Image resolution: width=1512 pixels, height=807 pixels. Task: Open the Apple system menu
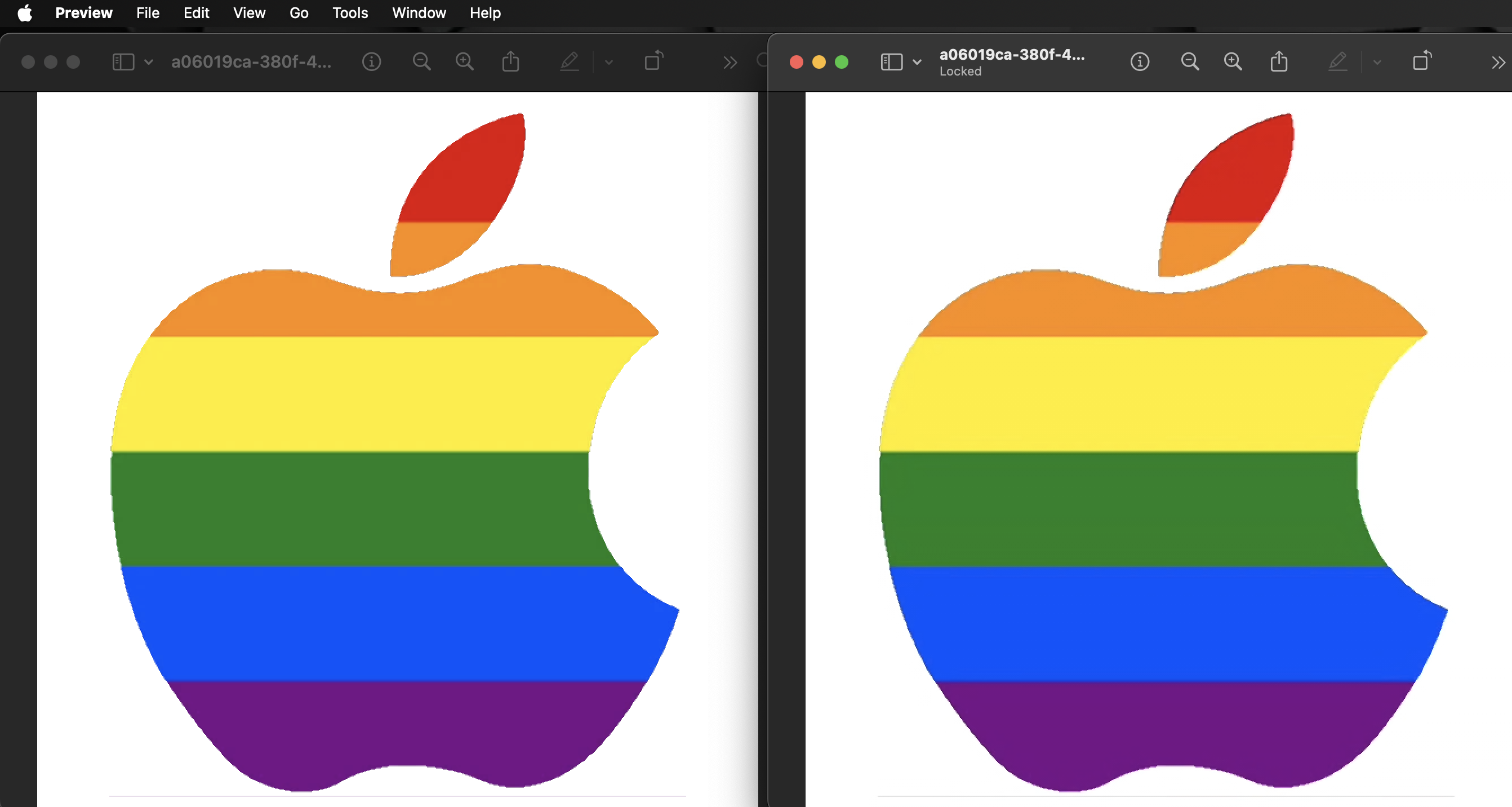25,13
